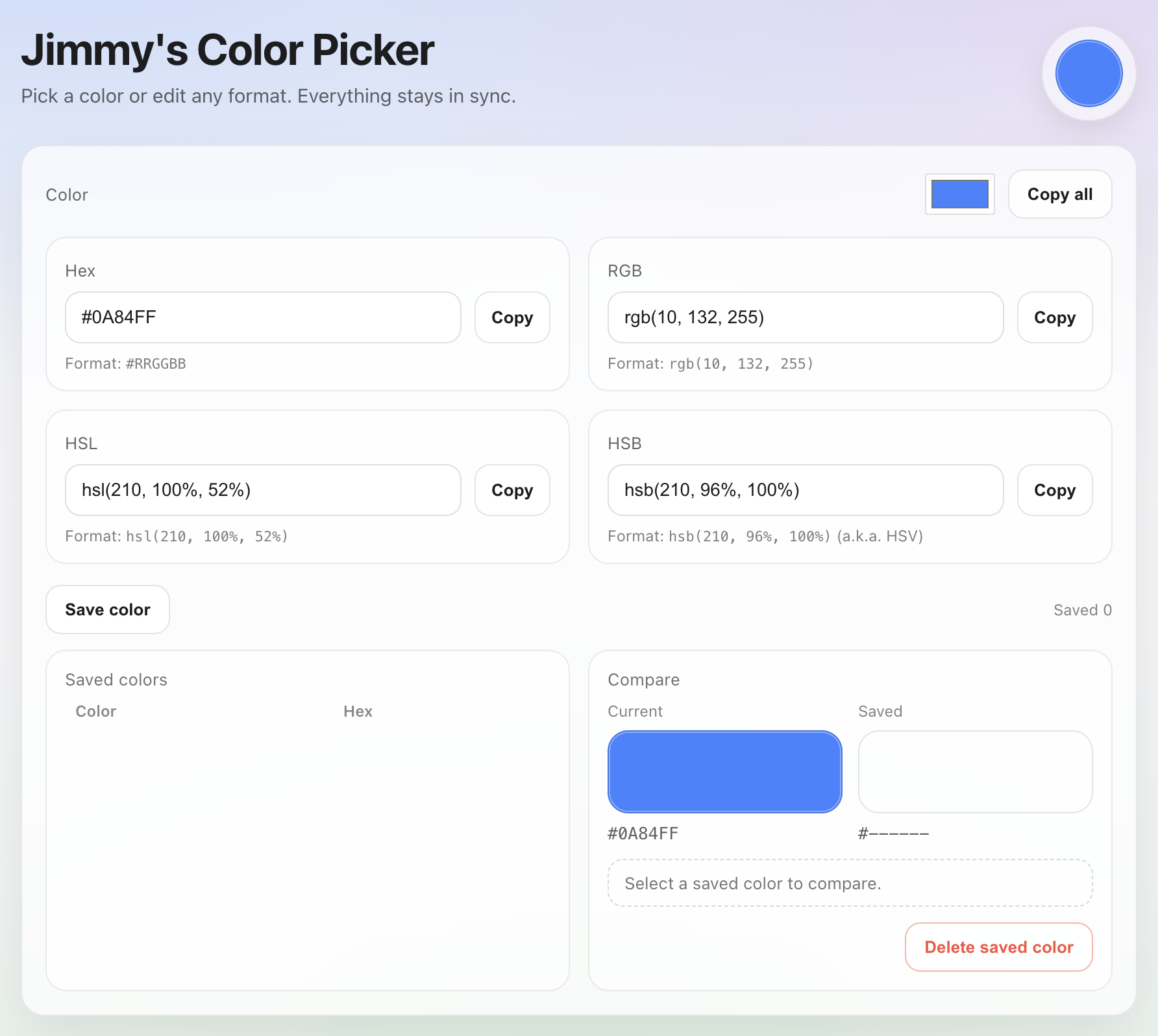Focus the HSL input field

(x=263, y=490)
